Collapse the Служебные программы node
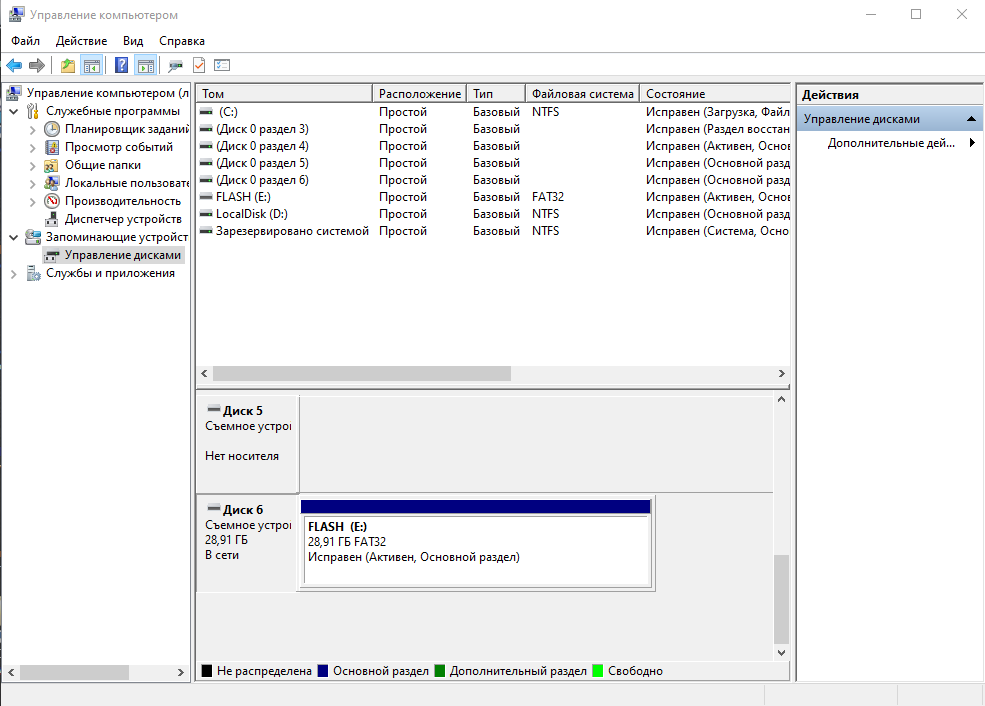Image resolution: width=985 pixels, height=706 pixels. click(13, 111)
